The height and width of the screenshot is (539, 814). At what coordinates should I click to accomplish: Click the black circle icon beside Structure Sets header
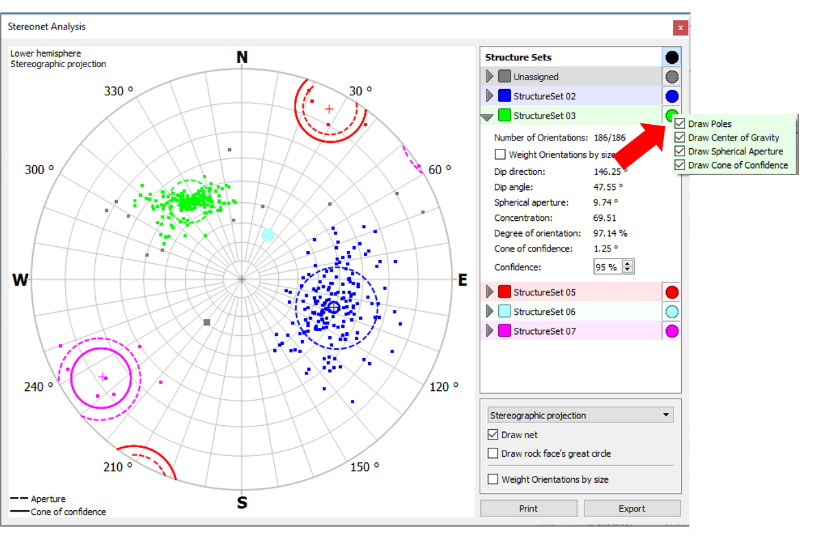671,57
